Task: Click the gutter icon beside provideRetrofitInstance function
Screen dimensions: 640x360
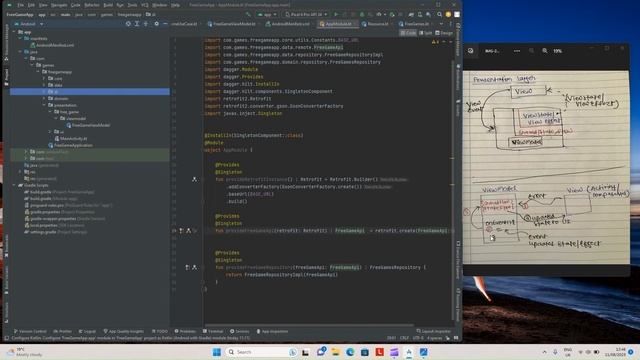Action: tap(194, 179)
